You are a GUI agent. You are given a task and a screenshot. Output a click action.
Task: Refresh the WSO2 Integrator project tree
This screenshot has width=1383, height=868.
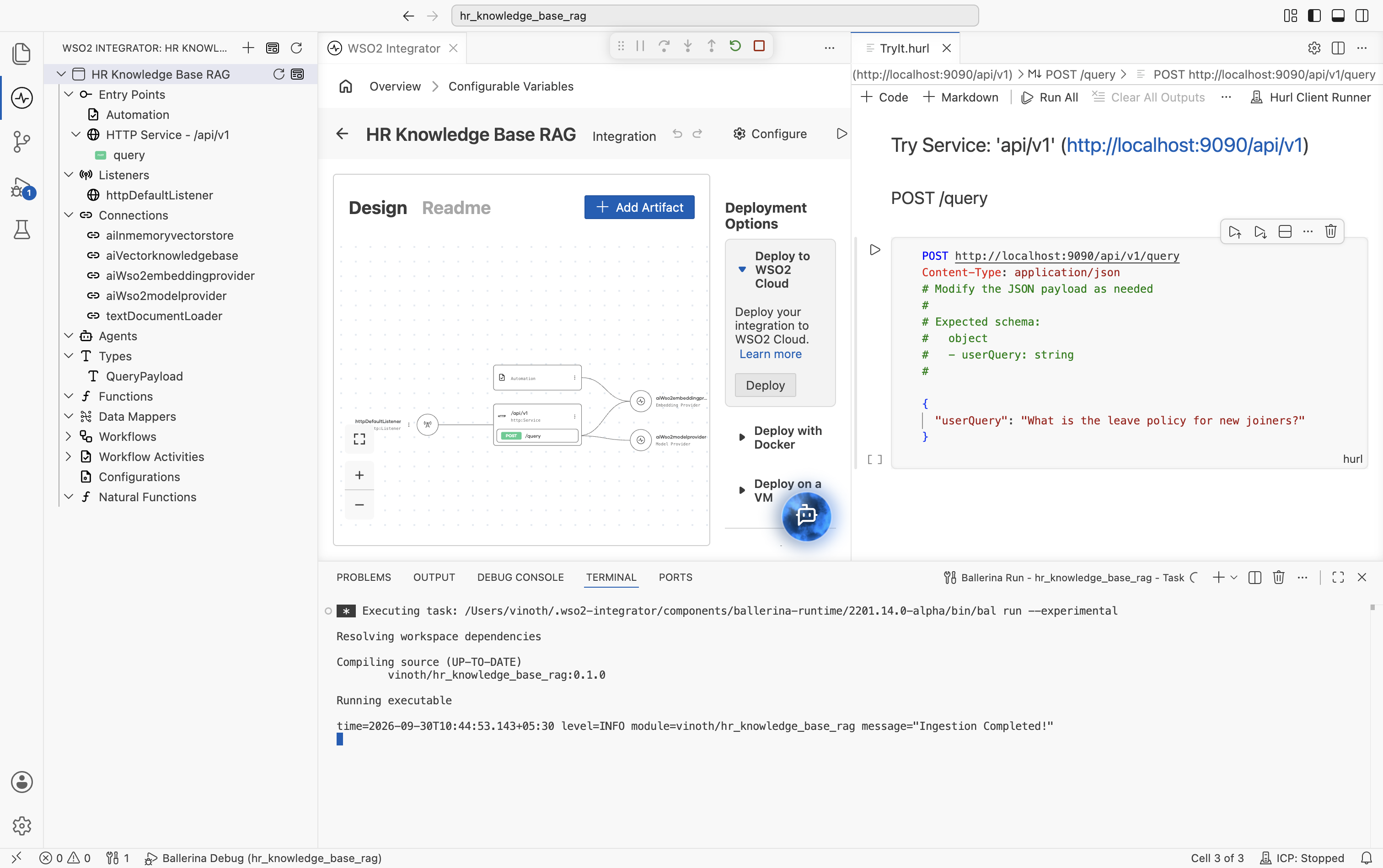296,48
